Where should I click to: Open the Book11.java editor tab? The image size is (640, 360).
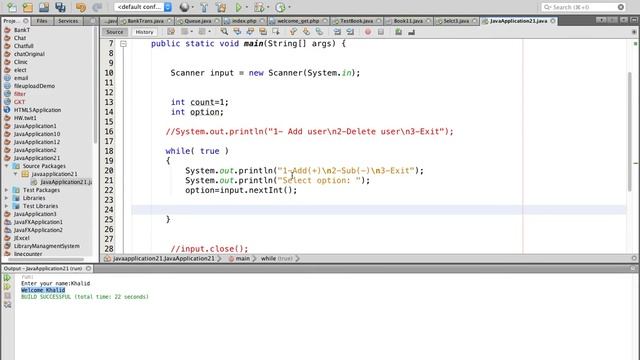tap(408, 21)
